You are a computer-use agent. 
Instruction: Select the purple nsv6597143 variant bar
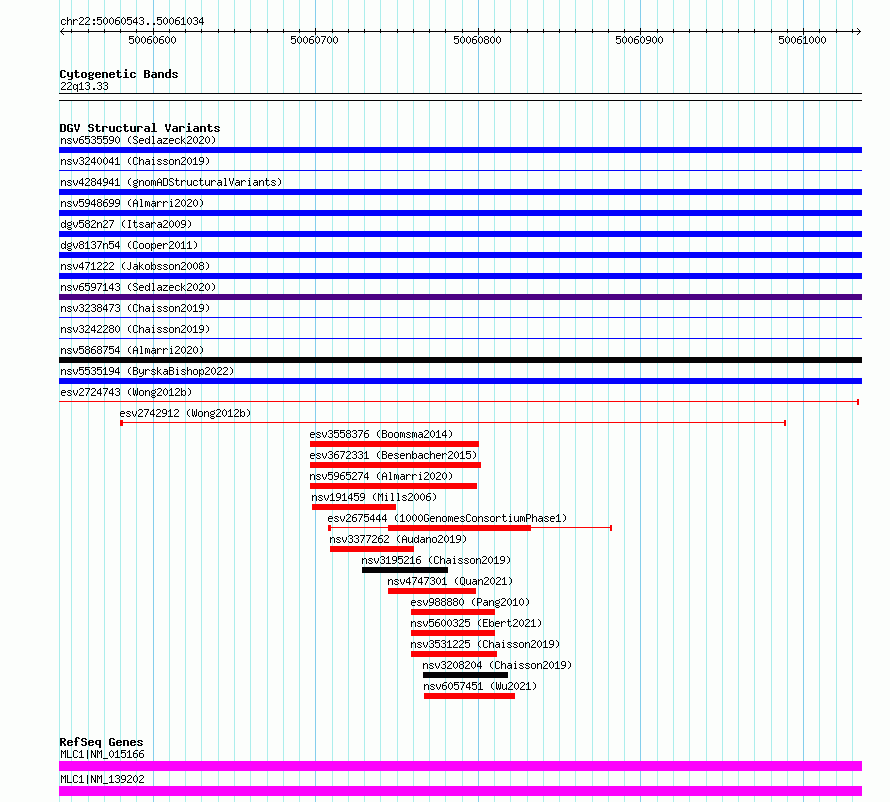460,297
